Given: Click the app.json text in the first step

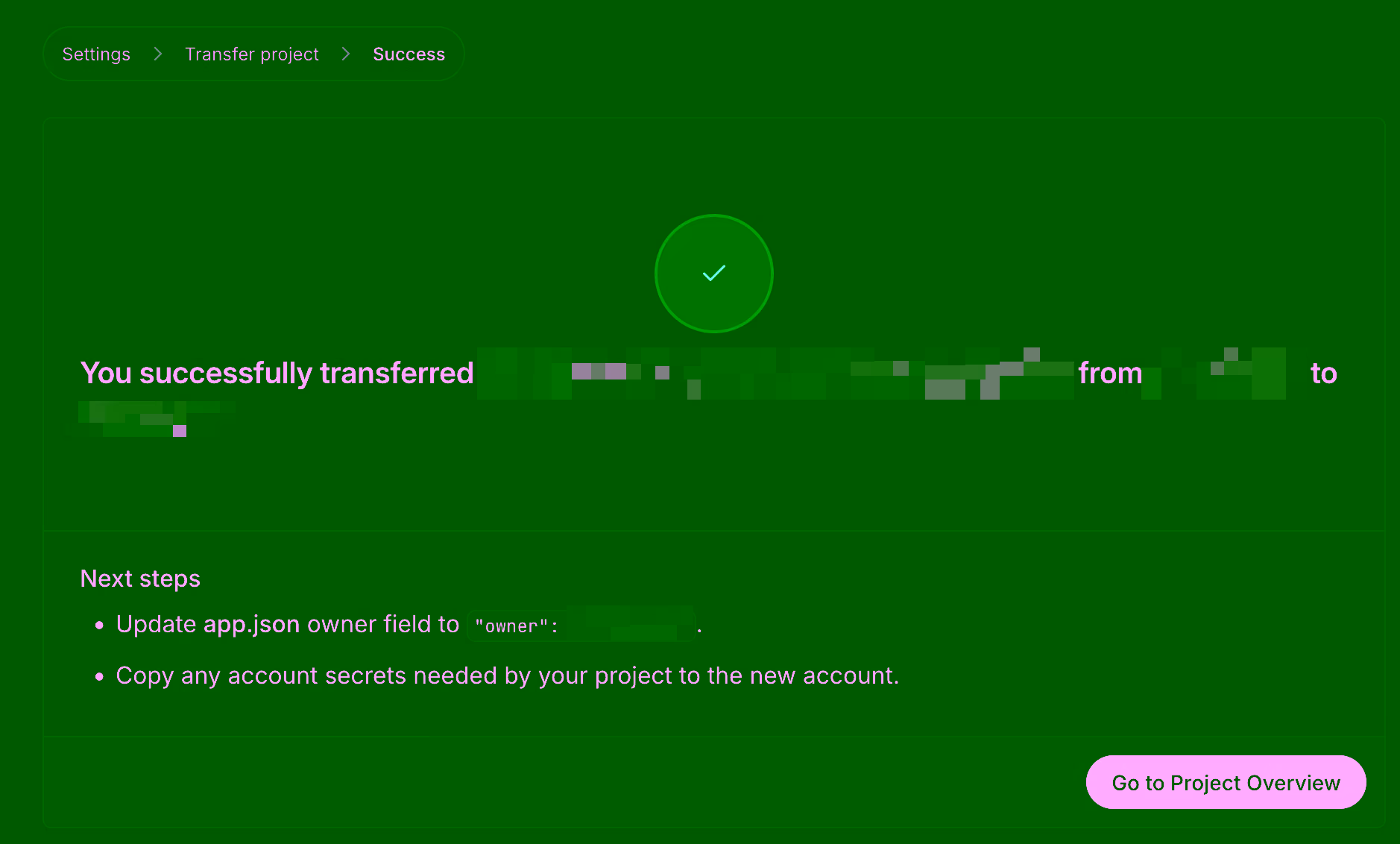Looking at the screenshot, I should (x=250, y=625).
